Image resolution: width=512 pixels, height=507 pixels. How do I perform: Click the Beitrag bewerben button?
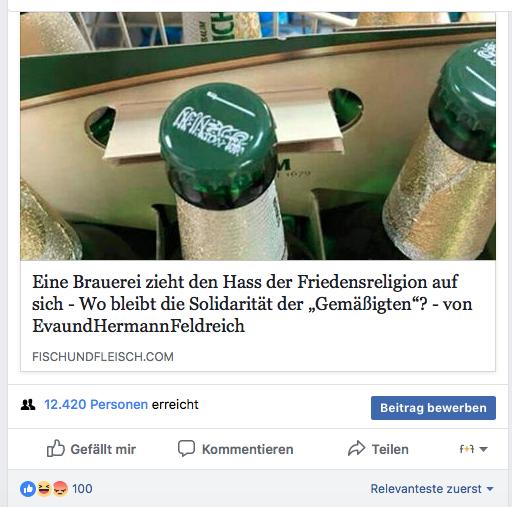tap(433, 408)
